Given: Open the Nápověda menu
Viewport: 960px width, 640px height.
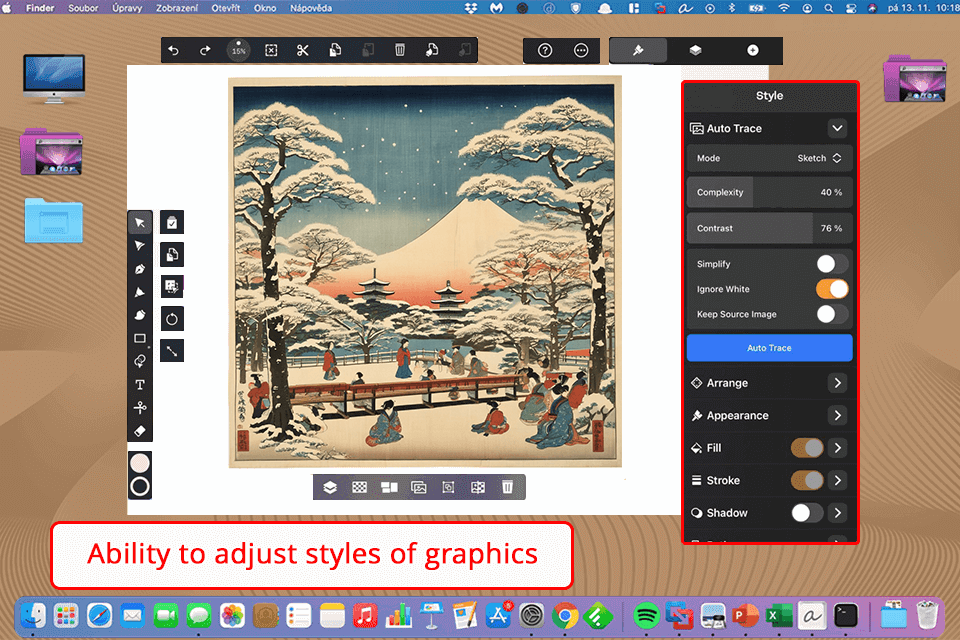Looking at the screenshot, I should (x=311, y=8).
